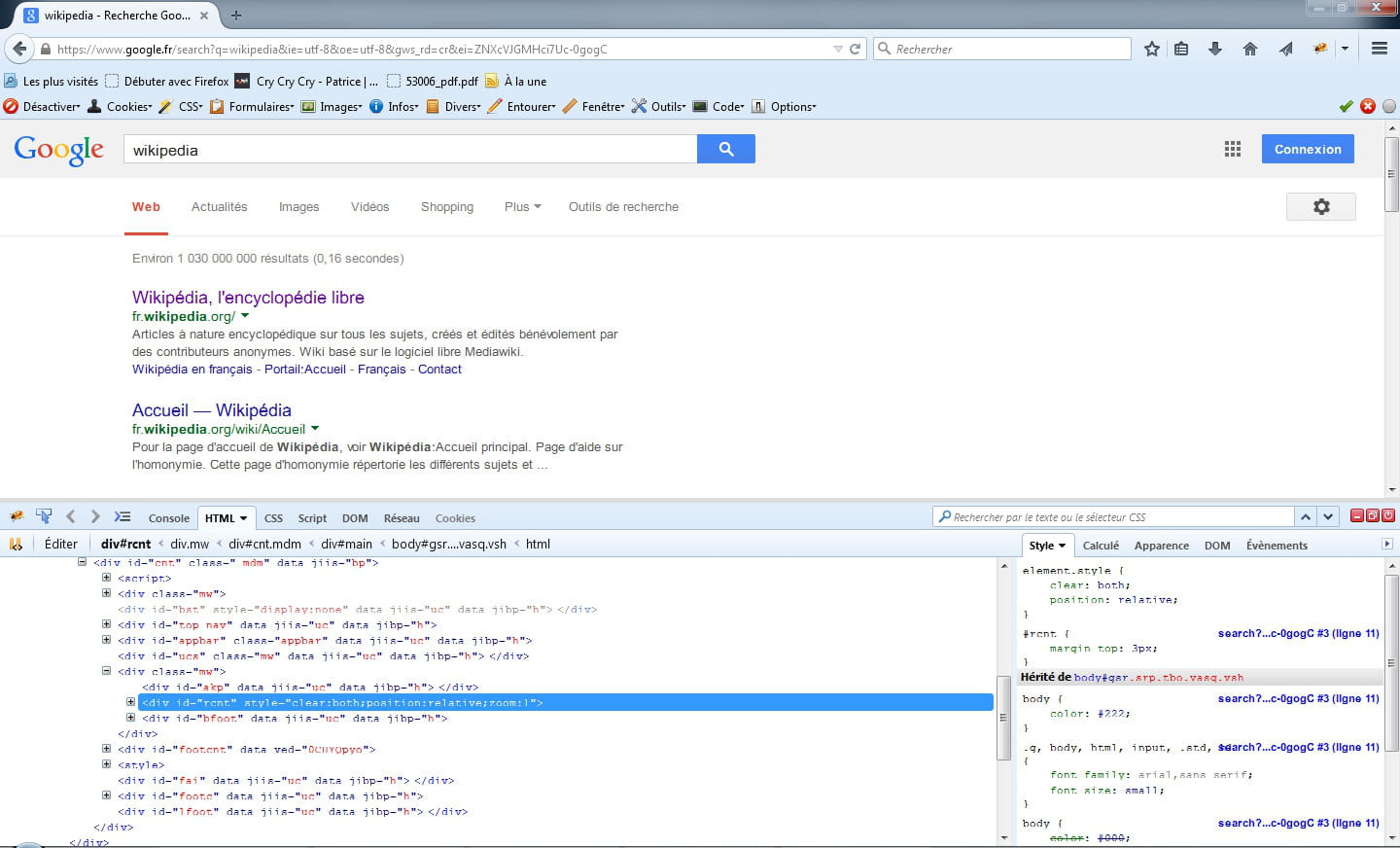The height and width of the screenshot is (848, 1400).
Task: Click the browser back arrow button
Action: pyautogui.click(x=19, y=49)
